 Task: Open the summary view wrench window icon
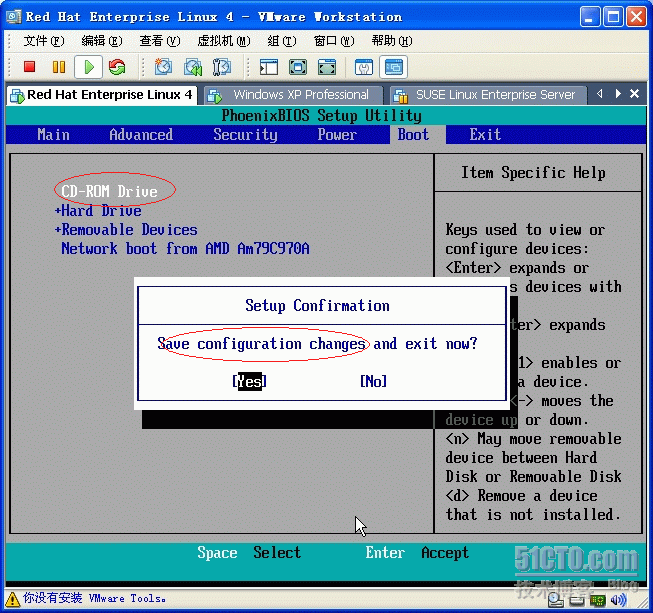(x=364, y=67)
